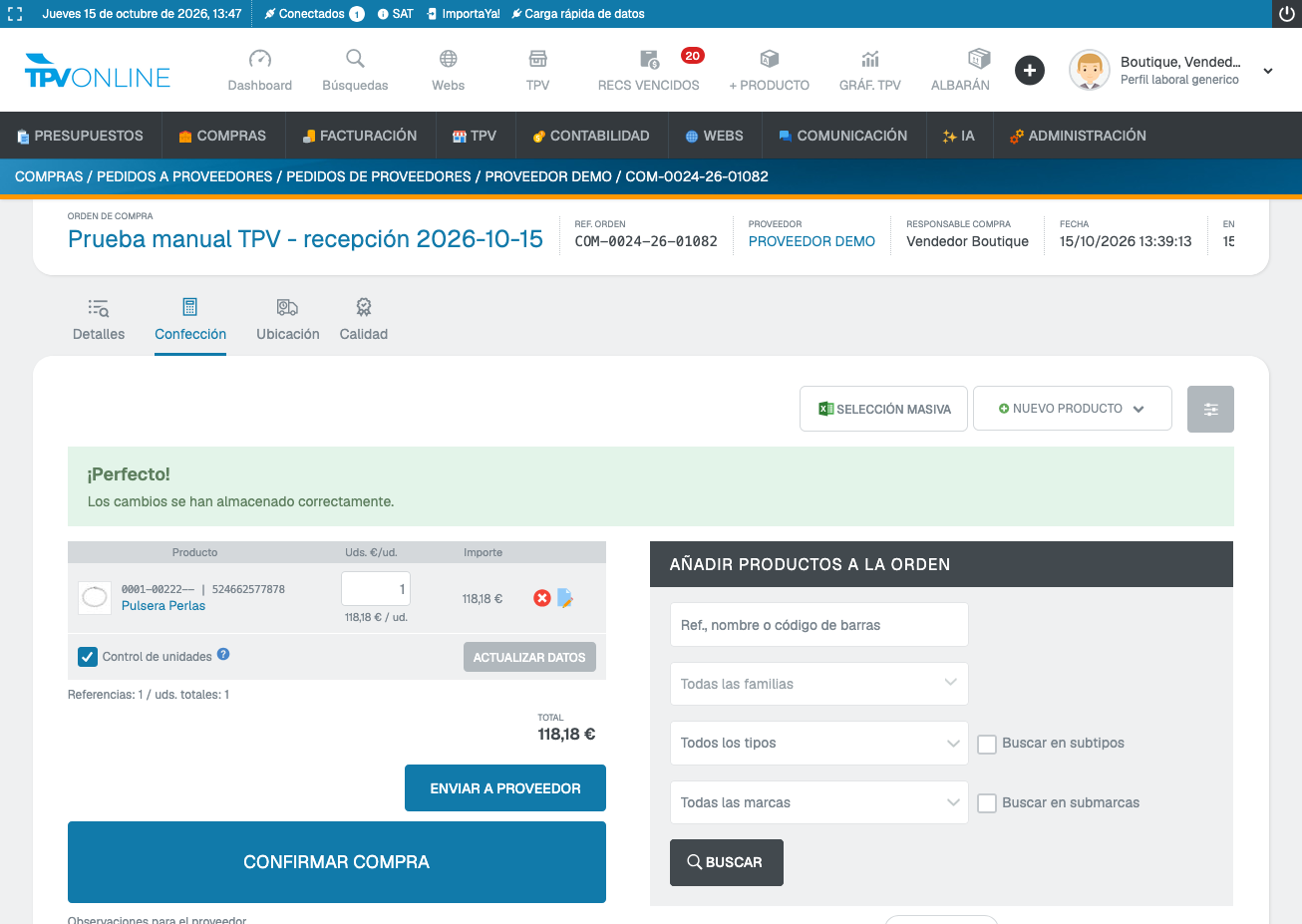Click the black plus add-shortcut button
The height and width of the screenshot is (924, 1302).
point(1030,71)
